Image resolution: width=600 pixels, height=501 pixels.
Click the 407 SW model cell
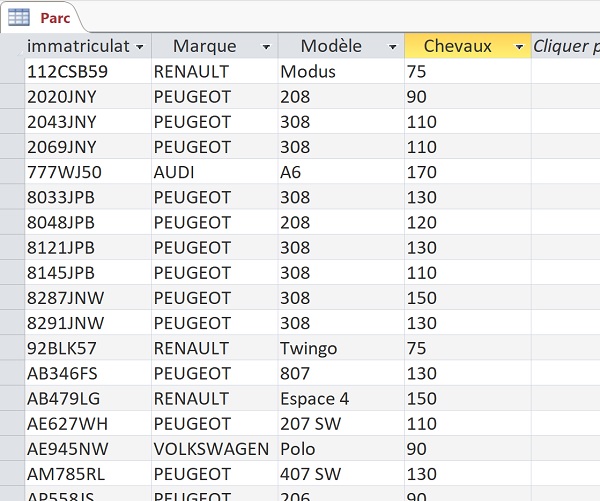pyautogui.click(x=341, y=474)
